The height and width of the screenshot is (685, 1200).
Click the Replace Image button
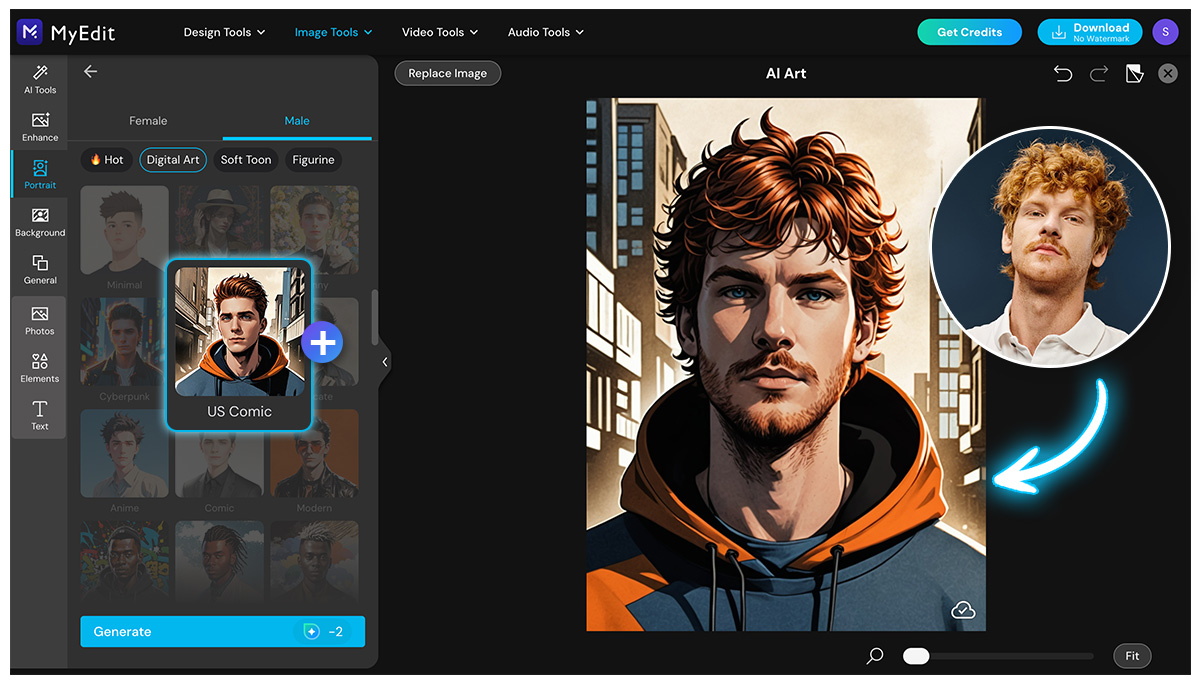point(447,72)
